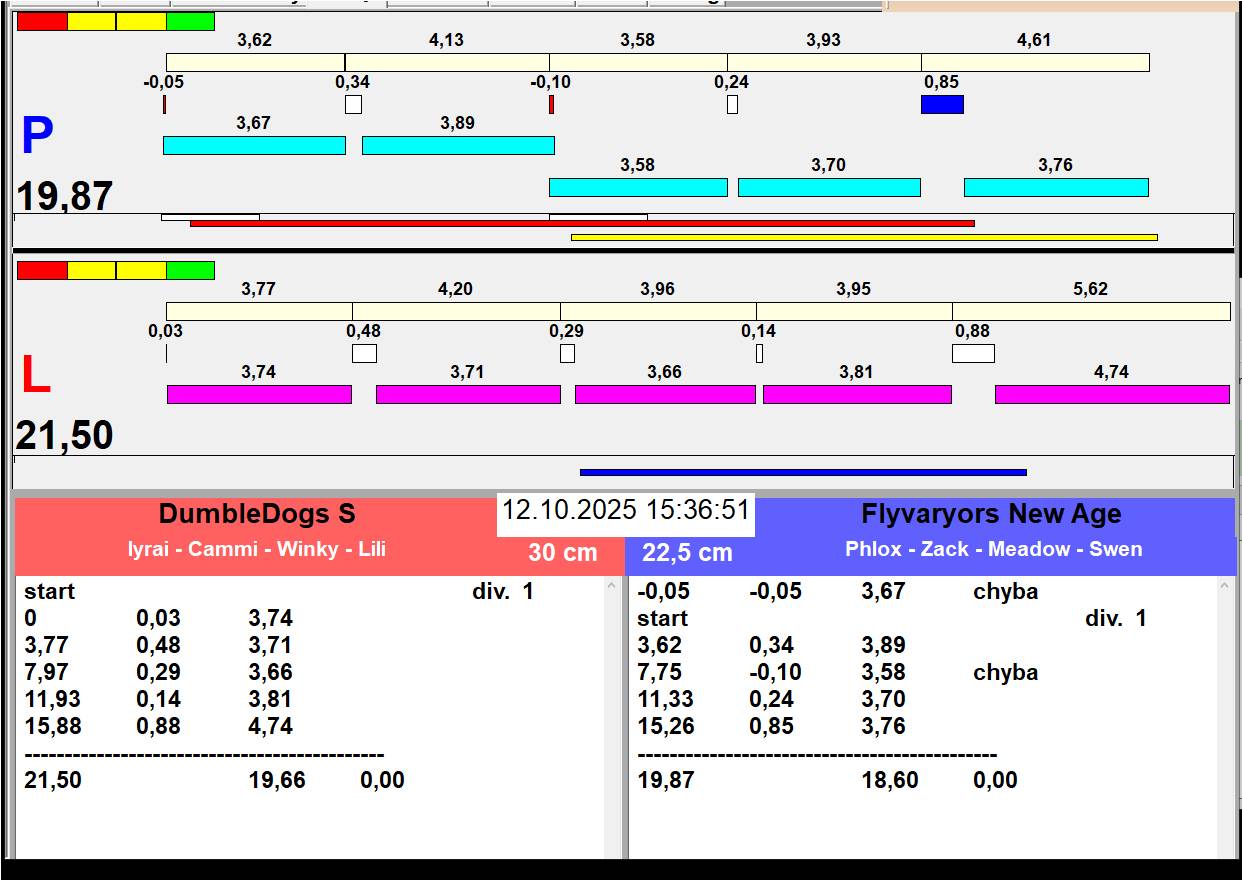Click the 22,5 cm jump height label
This screenshot has width=1242, height=880.
(687, 552)
